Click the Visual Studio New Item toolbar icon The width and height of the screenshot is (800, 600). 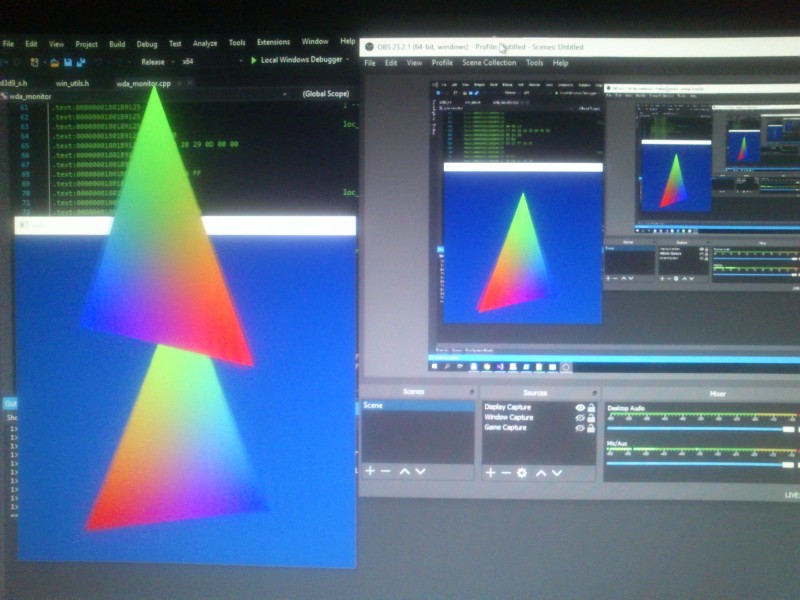click(34, 62)
